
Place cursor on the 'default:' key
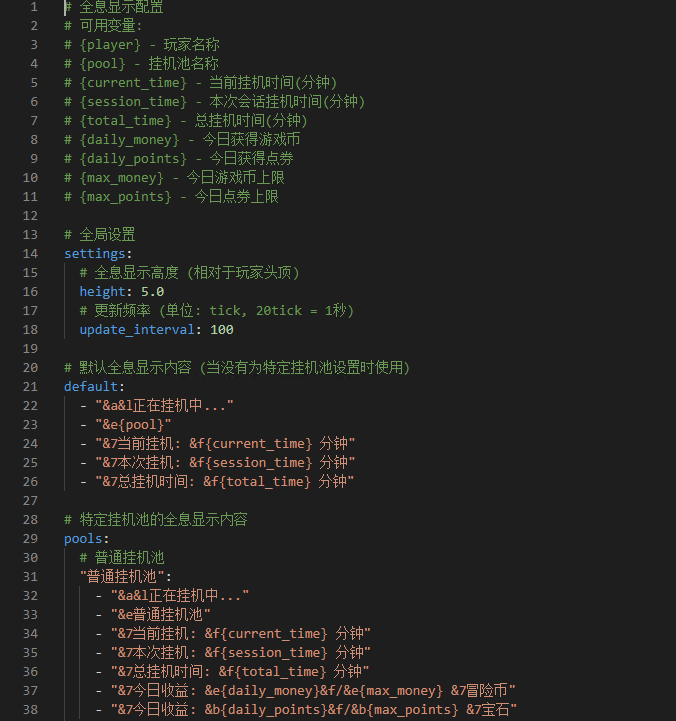(94, 386)
